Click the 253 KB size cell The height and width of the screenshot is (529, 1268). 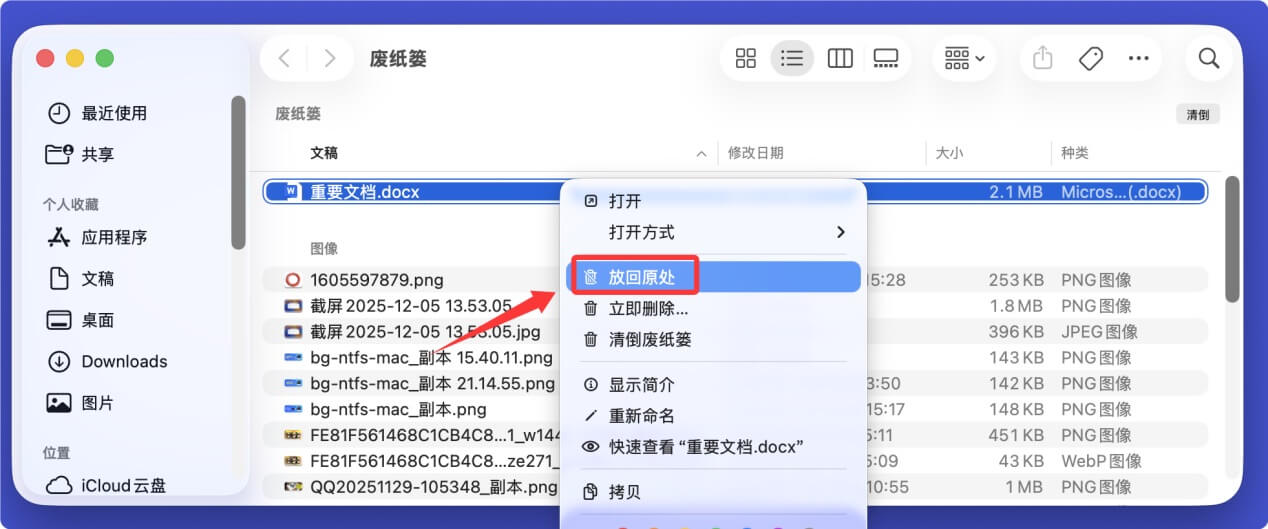[1016, 280]
